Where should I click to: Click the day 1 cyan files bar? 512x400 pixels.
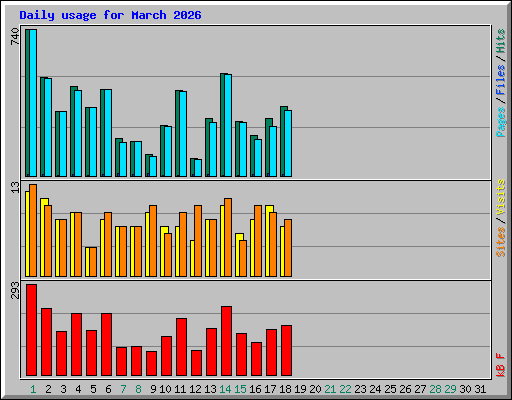[x=33, y=103]
